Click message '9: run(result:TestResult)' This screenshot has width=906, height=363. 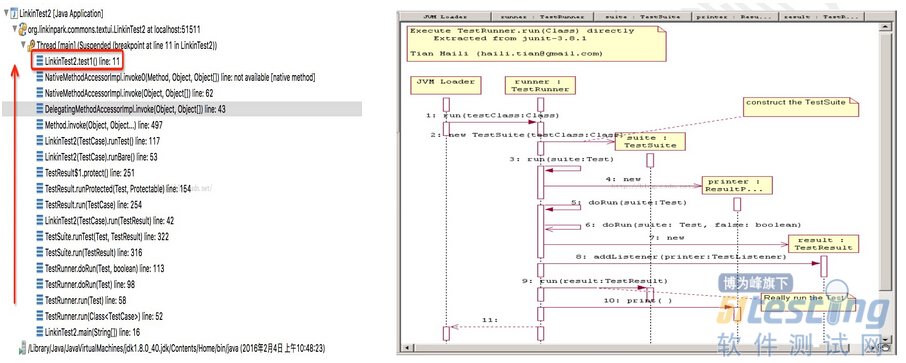point(595,281)
